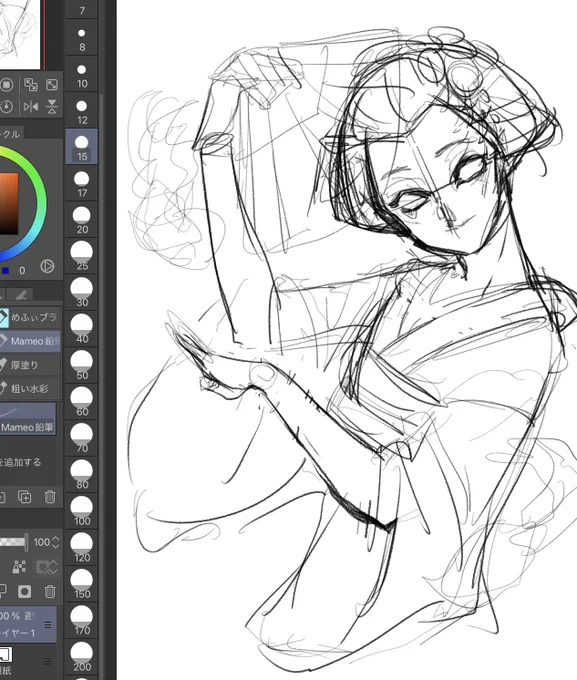Select brush size 12 preset
This screenshot has height=680, width=577.
click(x=82, y=111)
